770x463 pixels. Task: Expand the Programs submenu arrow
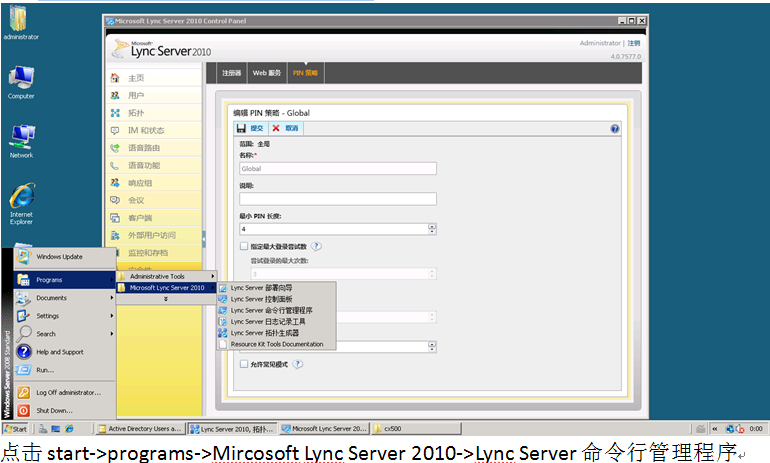[x=112, y=280]
